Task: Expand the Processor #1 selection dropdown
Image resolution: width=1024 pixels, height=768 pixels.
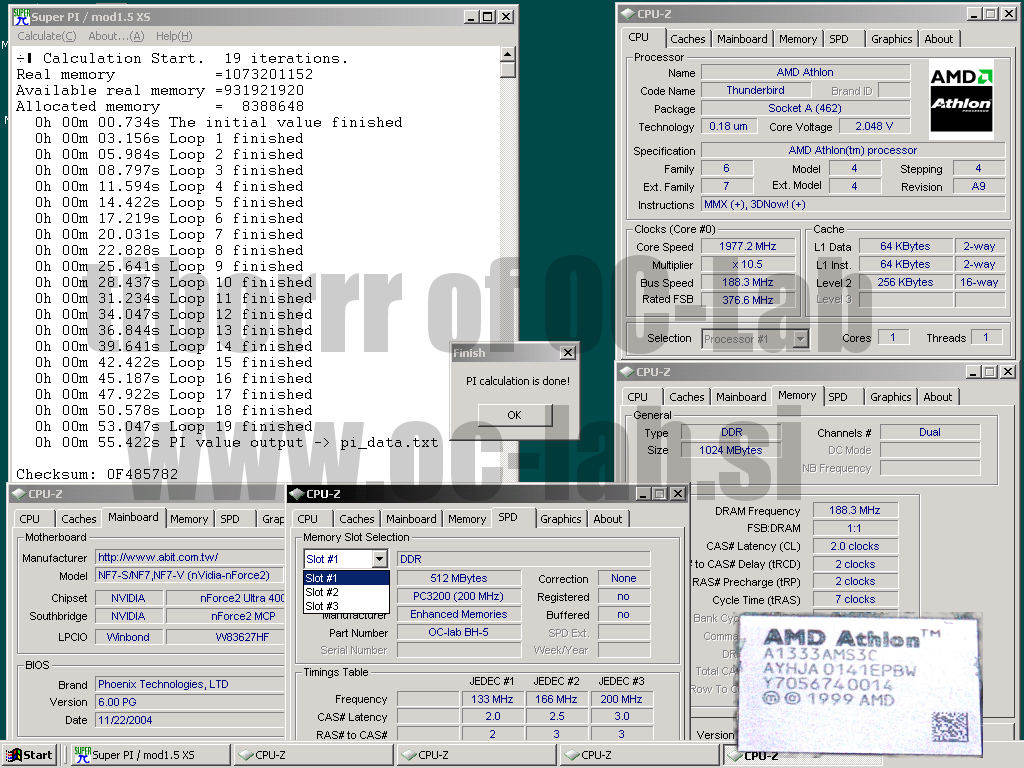Action: (x=801, y=339)
